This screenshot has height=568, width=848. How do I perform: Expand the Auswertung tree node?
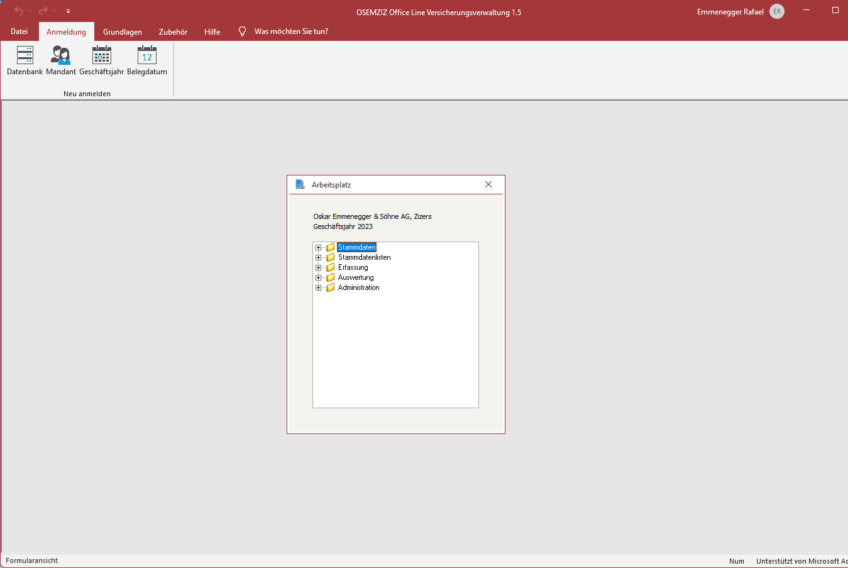(x=318, y=278)
